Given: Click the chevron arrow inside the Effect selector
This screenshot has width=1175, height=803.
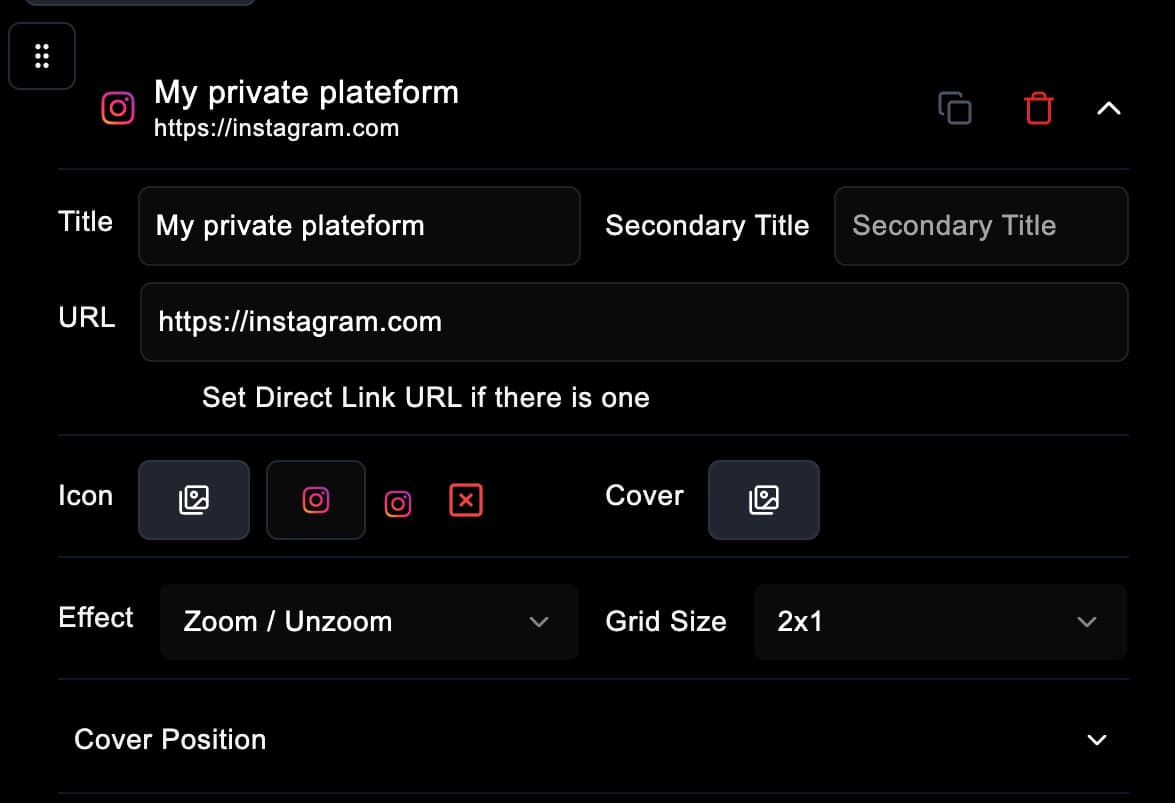Looking at the screenshot, I should pyautogui.click(x=539, y=622).
